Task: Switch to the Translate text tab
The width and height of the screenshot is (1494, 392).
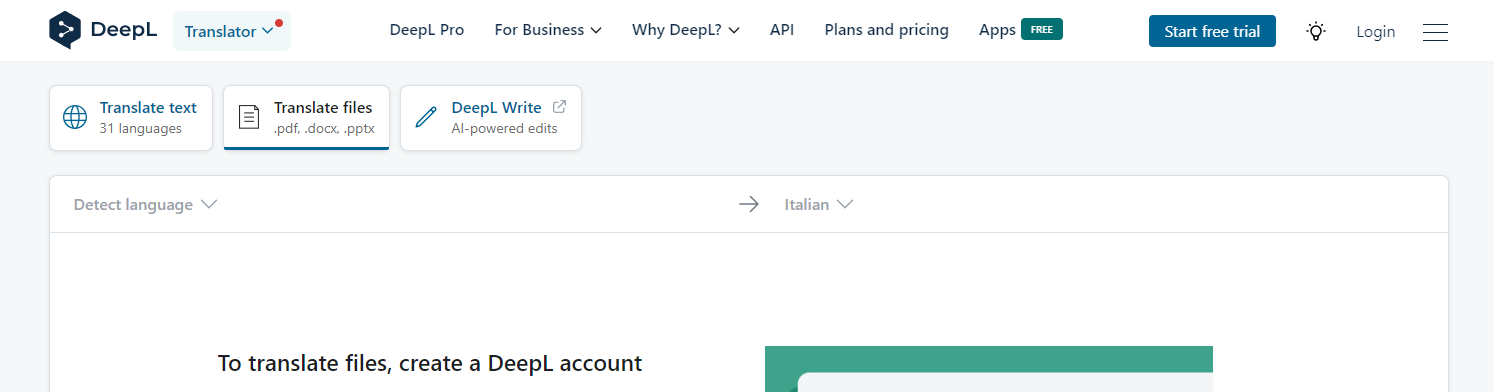Action: [131, 118]
